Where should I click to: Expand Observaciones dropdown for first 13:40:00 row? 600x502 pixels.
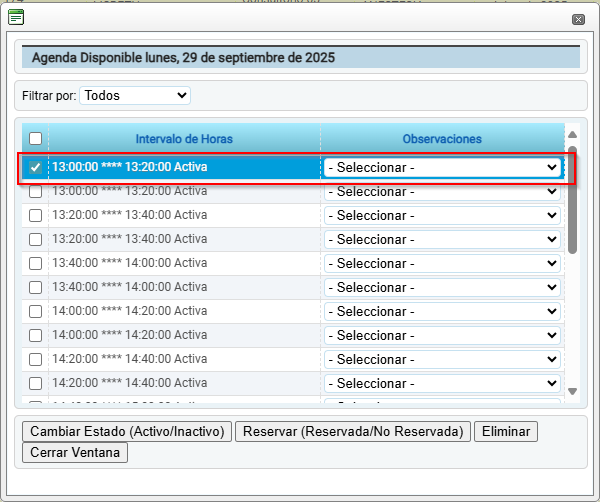point(441,263)
